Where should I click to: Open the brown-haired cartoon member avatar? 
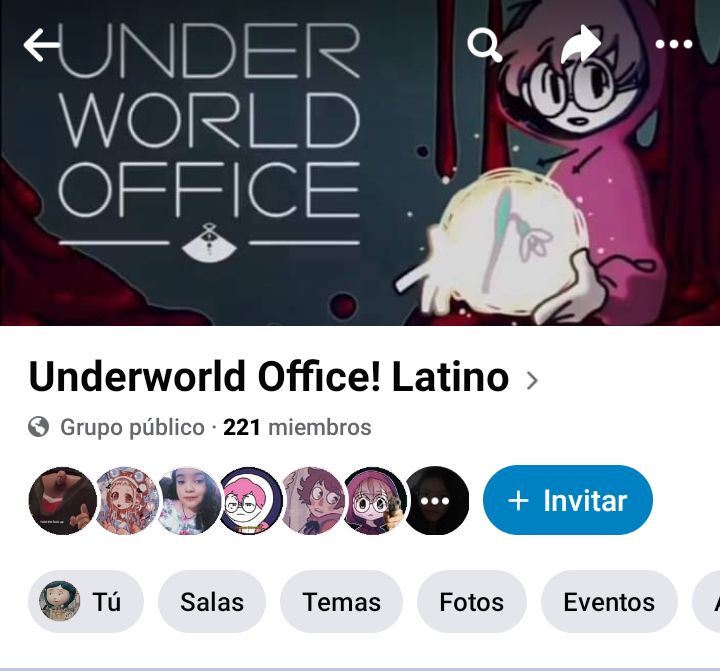(x=313, y=501)
